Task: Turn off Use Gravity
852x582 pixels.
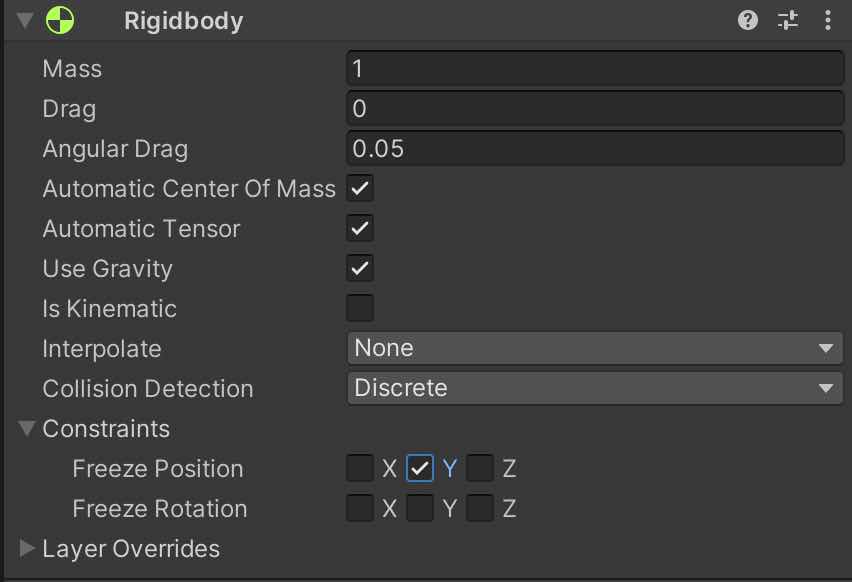Action: click(360, 268)
